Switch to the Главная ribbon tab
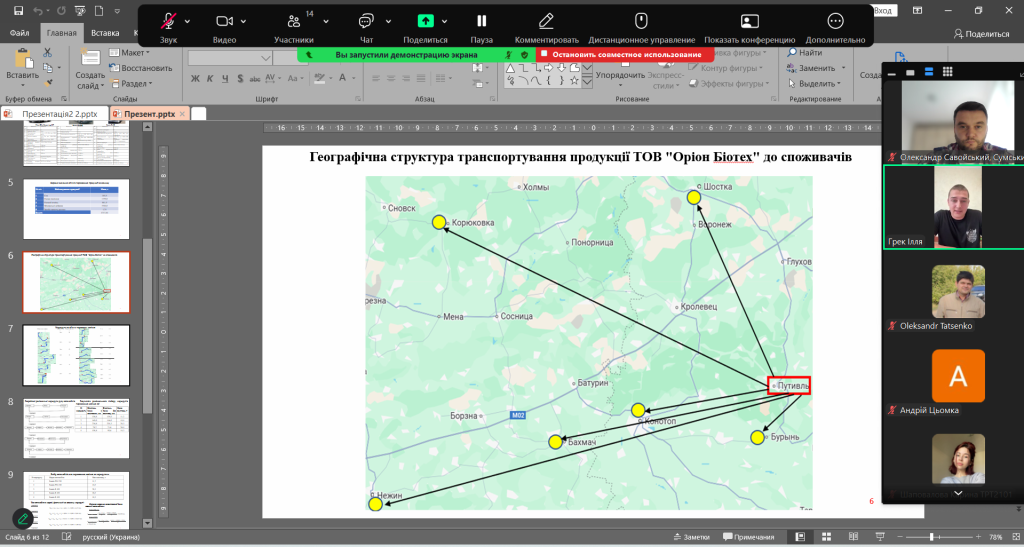Viewport: 1024px width, 547px height. click(x=61, y=33)
